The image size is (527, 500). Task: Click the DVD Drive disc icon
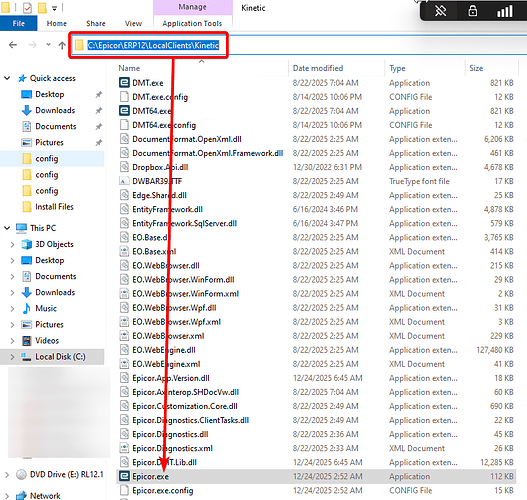click(x=22, y=474)
